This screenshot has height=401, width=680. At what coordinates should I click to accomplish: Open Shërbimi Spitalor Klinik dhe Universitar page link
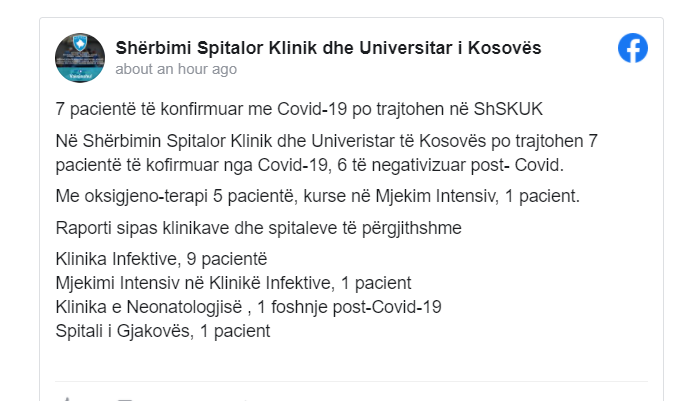click(328, 48)
